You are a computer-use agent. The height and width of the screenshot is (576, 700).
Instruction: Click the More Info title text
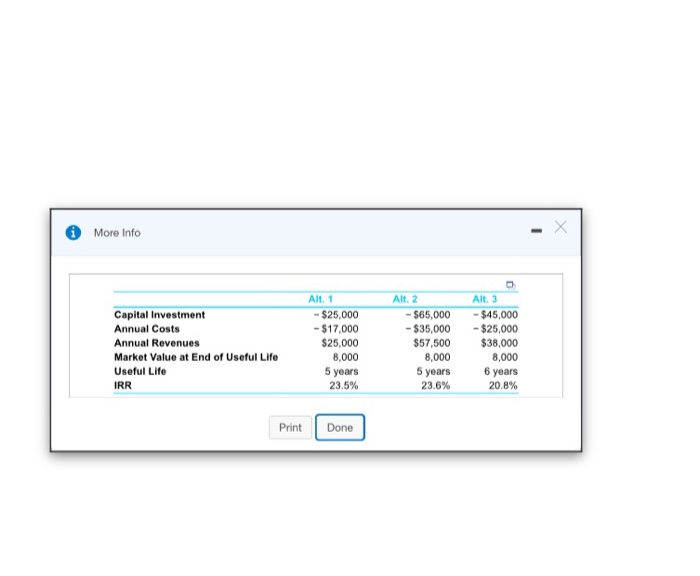(x=117, y=233)
